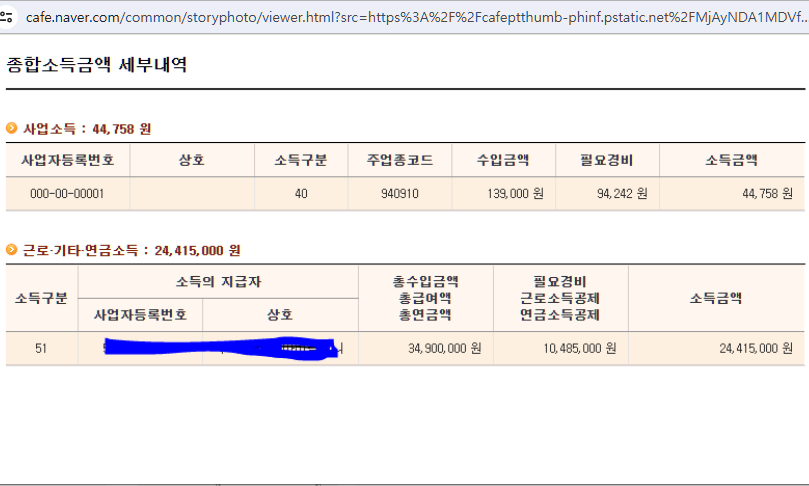Click the orange bullet icon beside 사업소득

[x=12, y=128]
